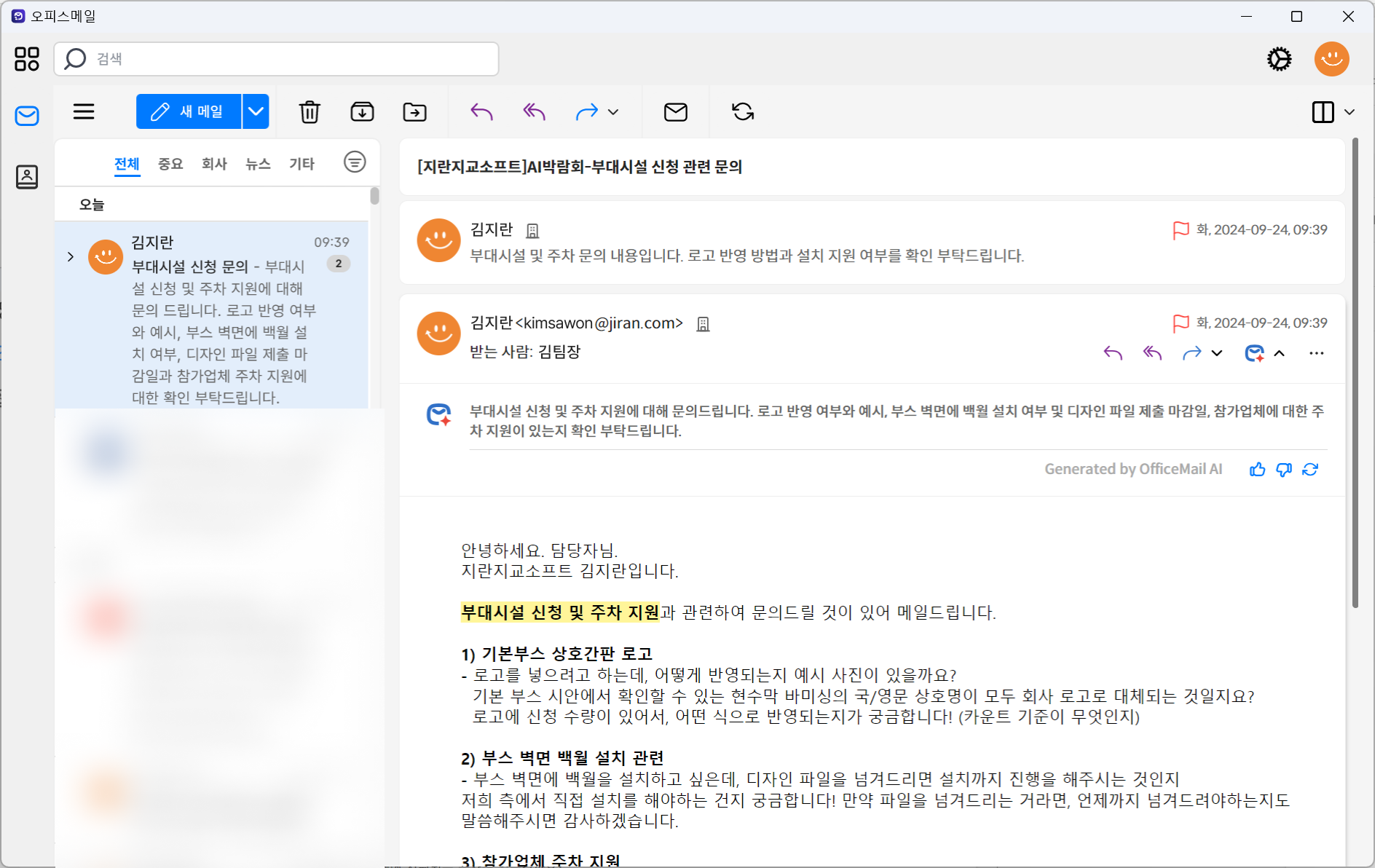Open the apps grid menu icon

[x=27, y=59]
